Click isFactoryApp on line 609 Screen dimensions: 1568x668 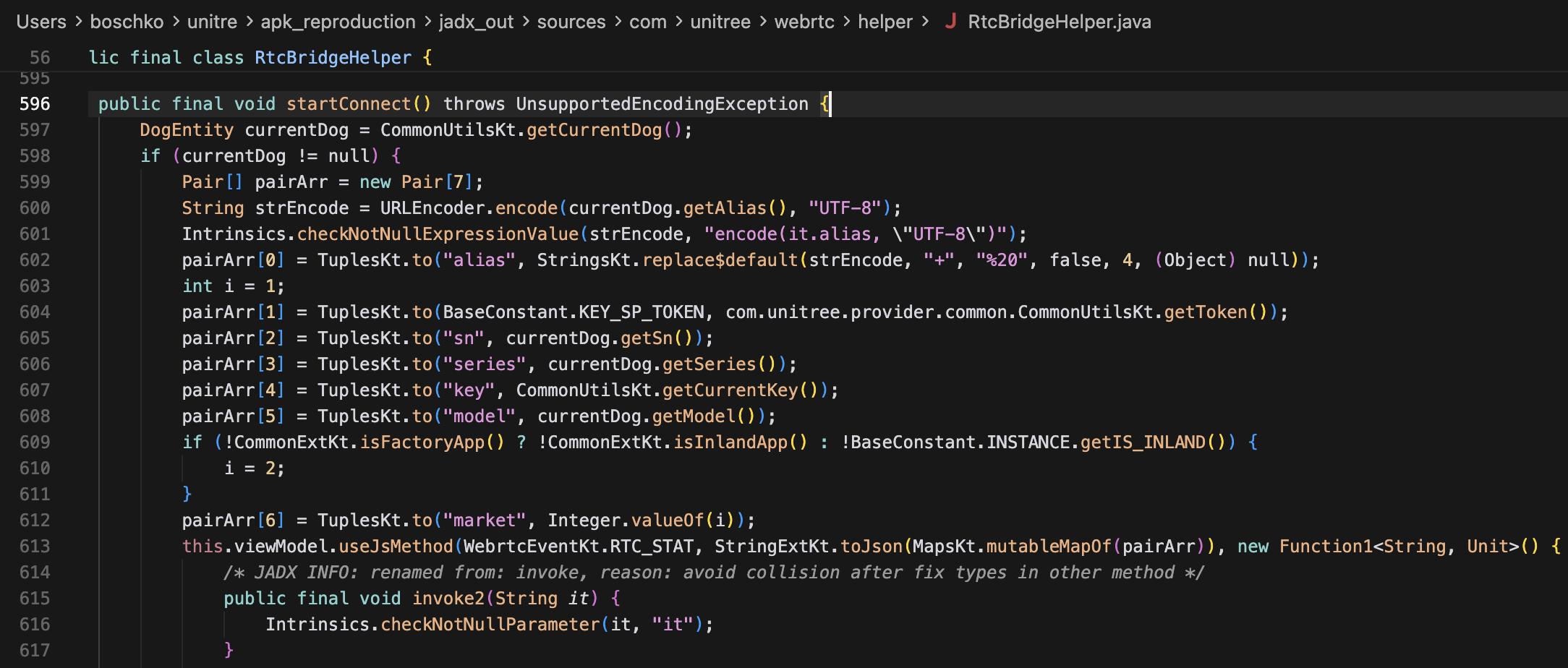[x=422, y=442]
